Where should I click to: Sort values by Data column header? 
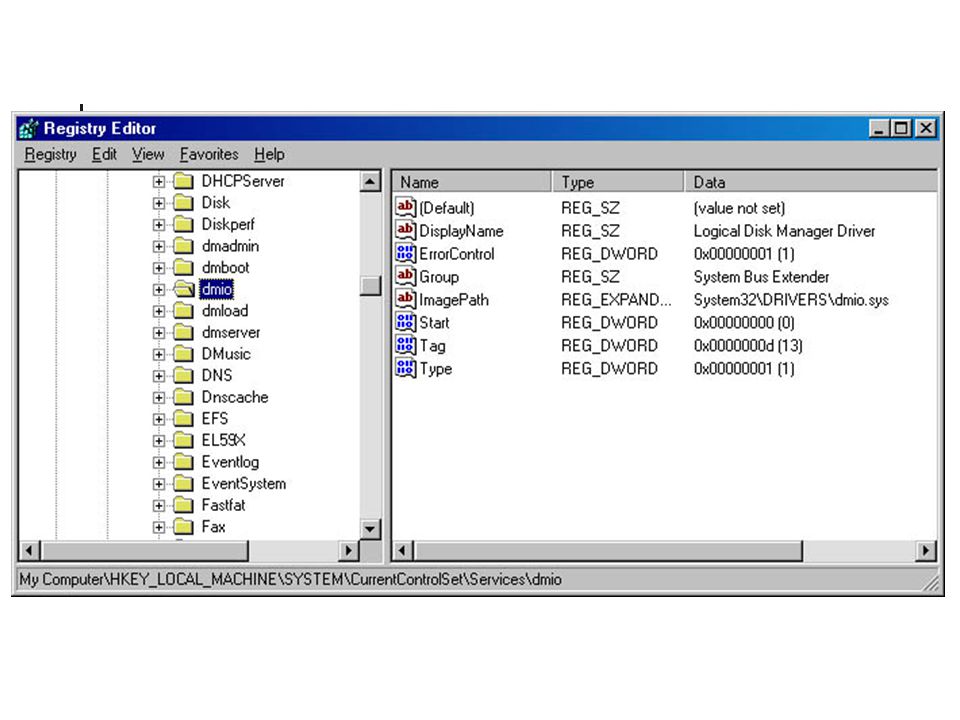pyautogui.click(x=811, y=182)
